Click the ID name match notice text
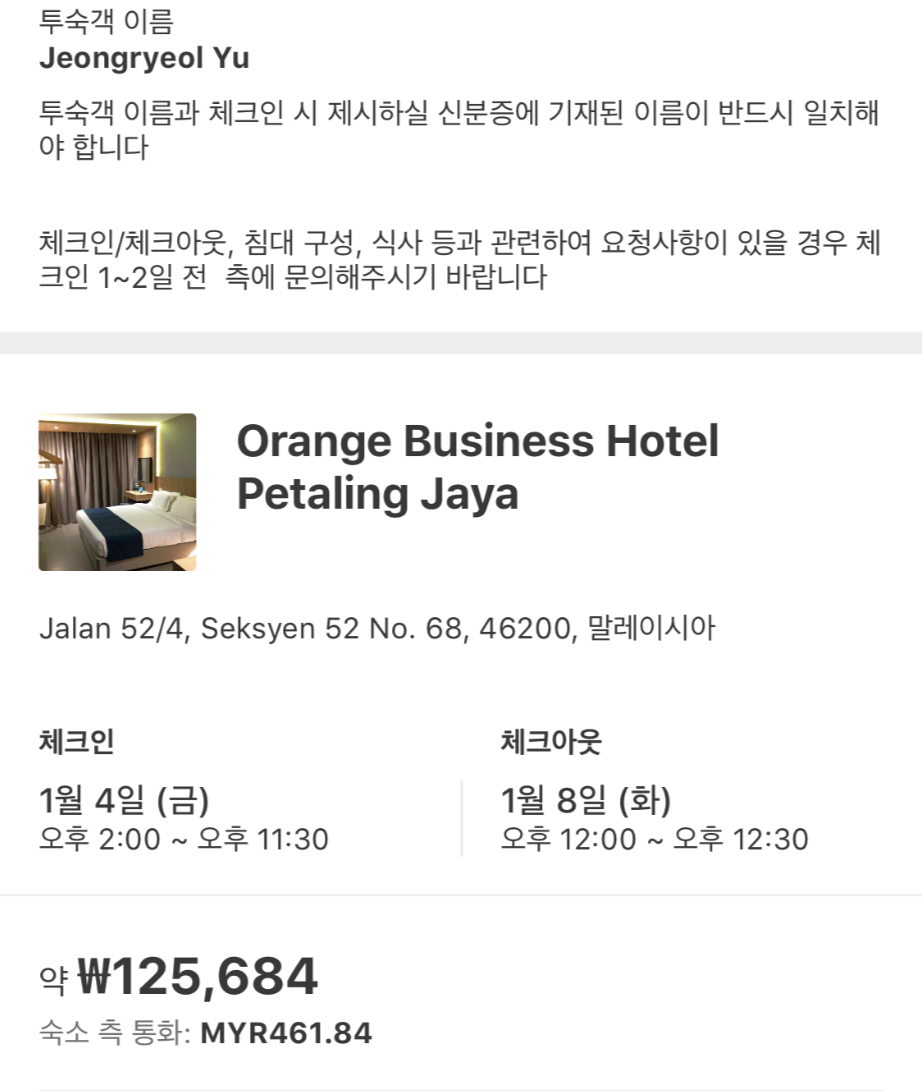Screen dimensions: 922x1091 click(x=458, y=130)
